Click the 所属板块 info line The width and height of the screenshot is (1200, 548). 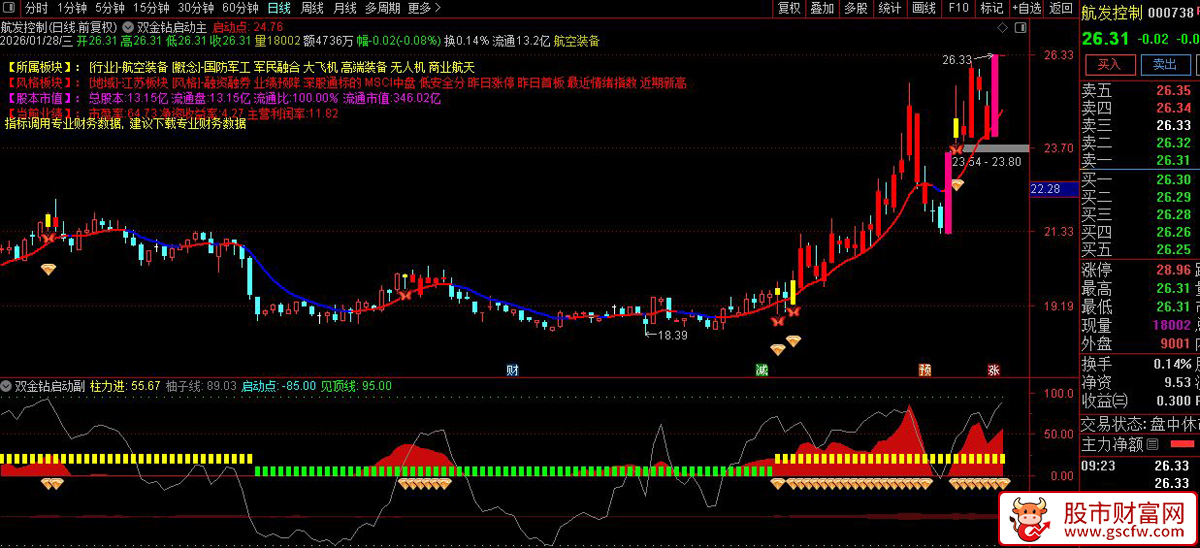point(240,68)
